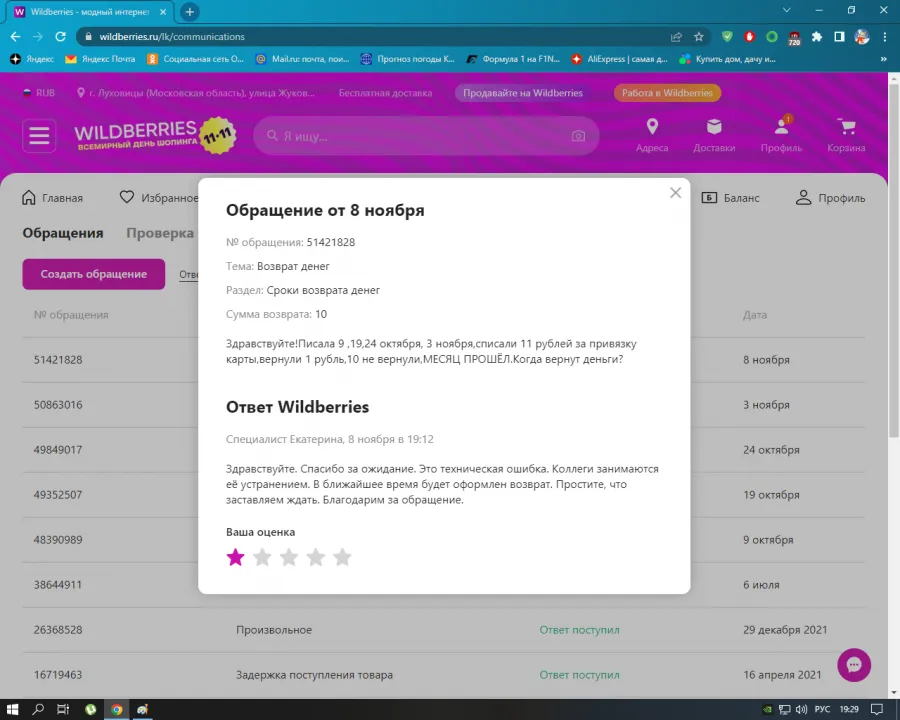
Task: Open the Избранное tab
Action: pos(159,198)
